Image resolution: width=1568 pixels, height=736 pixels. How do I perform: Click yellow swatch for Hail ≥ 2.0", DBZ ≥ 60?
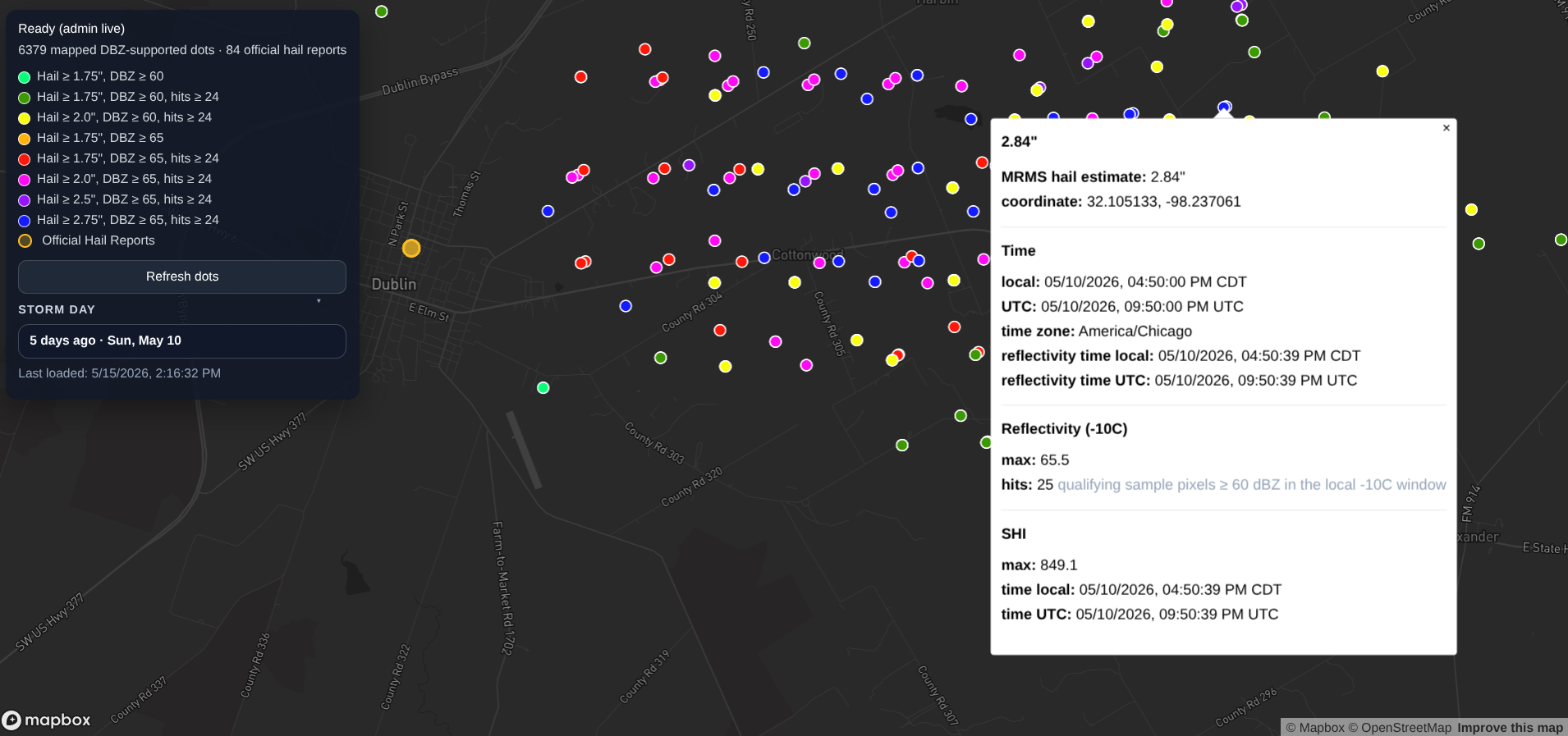pyautogui.click(x=25, y=118)
